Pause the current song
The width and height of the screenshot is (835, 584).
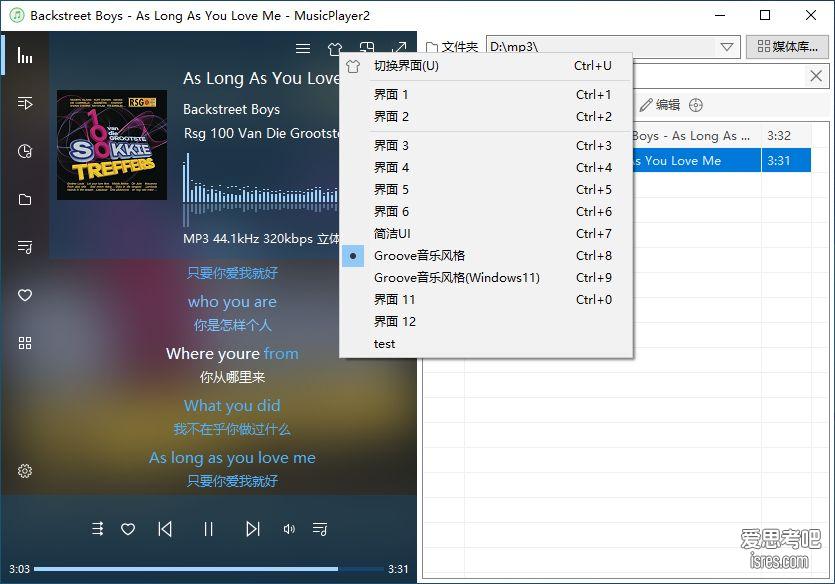pos(208,529)
